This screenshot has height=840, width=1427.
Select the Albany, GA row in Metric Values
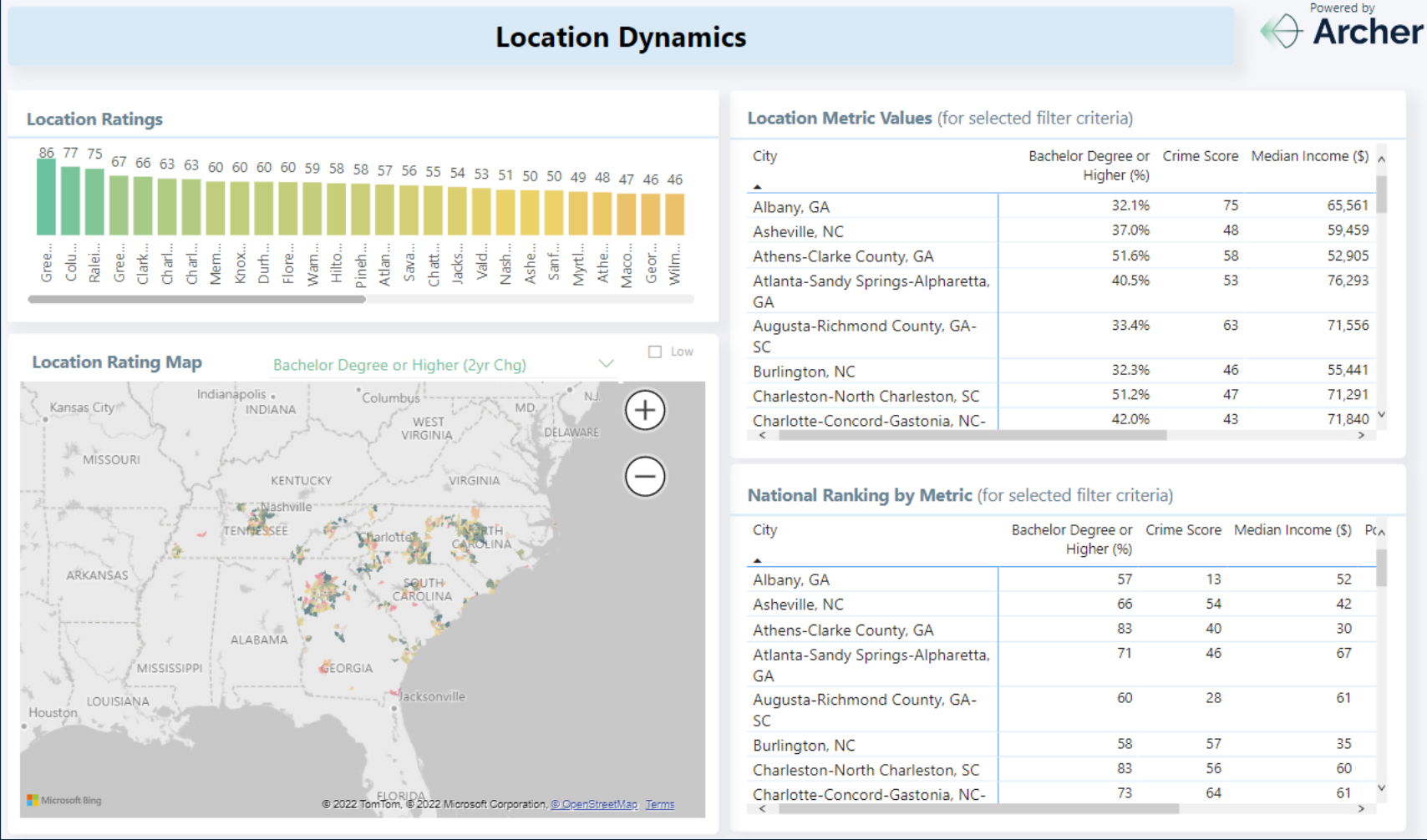791,207
